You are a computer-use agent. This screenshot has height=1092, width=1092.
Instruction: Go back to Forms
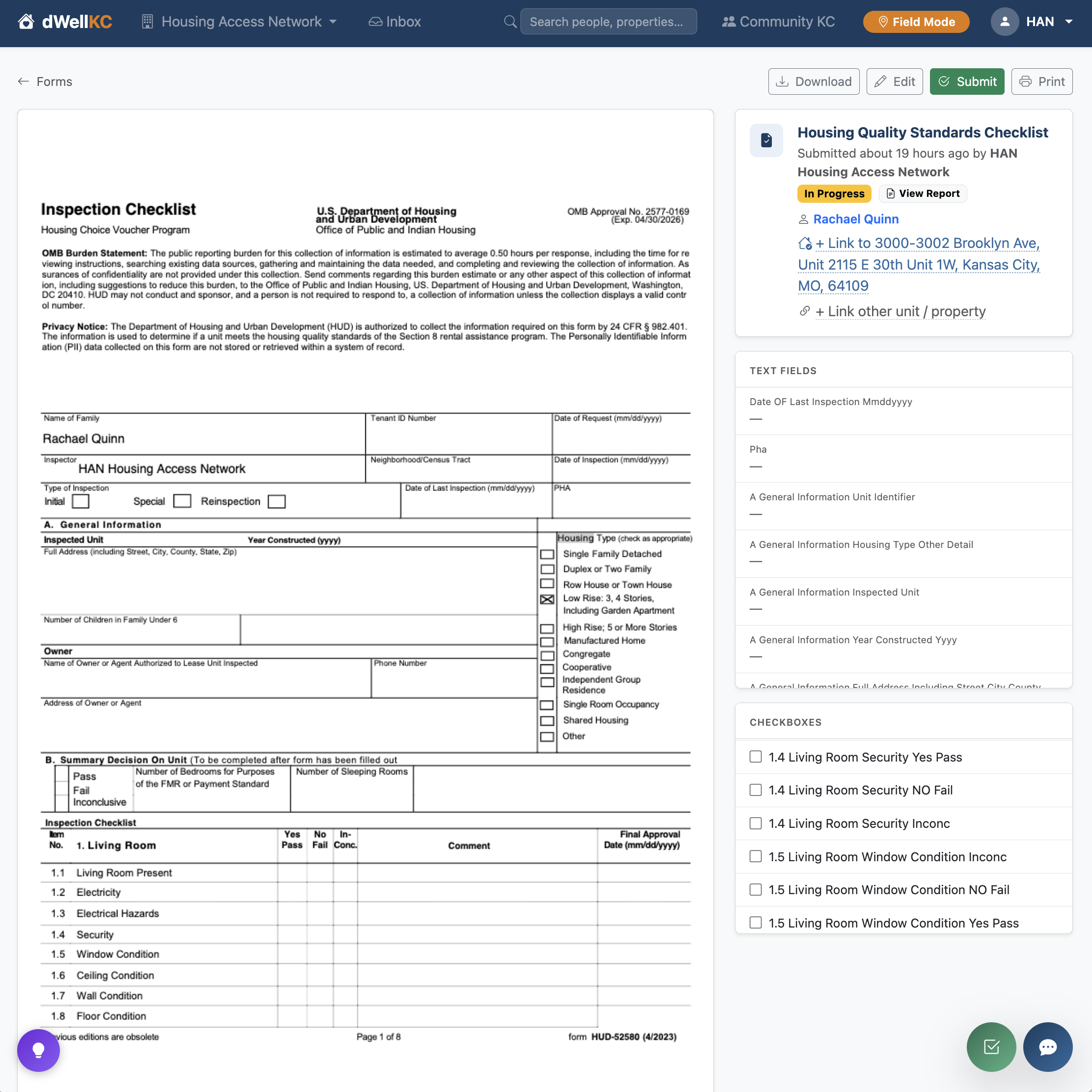pyautogui.click(x=45, y=82)
